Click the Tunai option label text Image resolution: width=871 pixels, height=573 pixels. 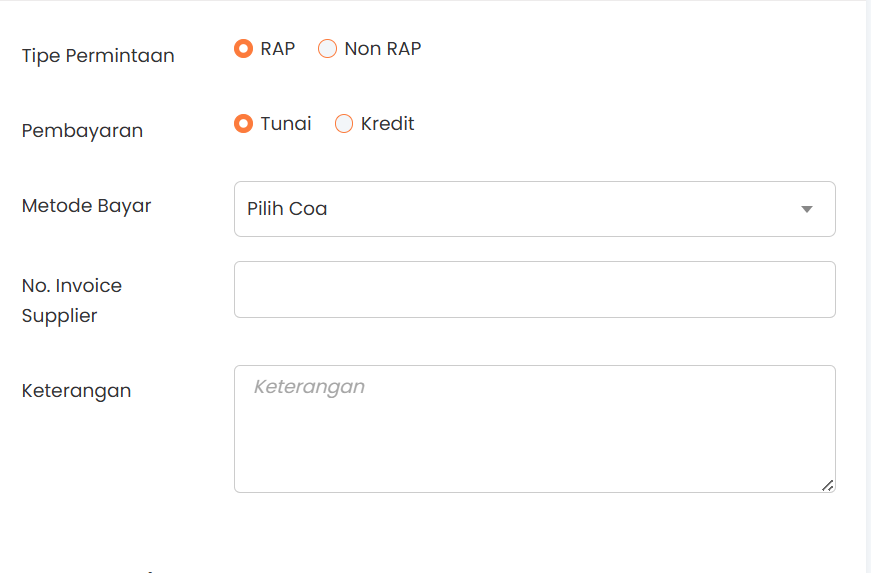click(x=286, y=124)
